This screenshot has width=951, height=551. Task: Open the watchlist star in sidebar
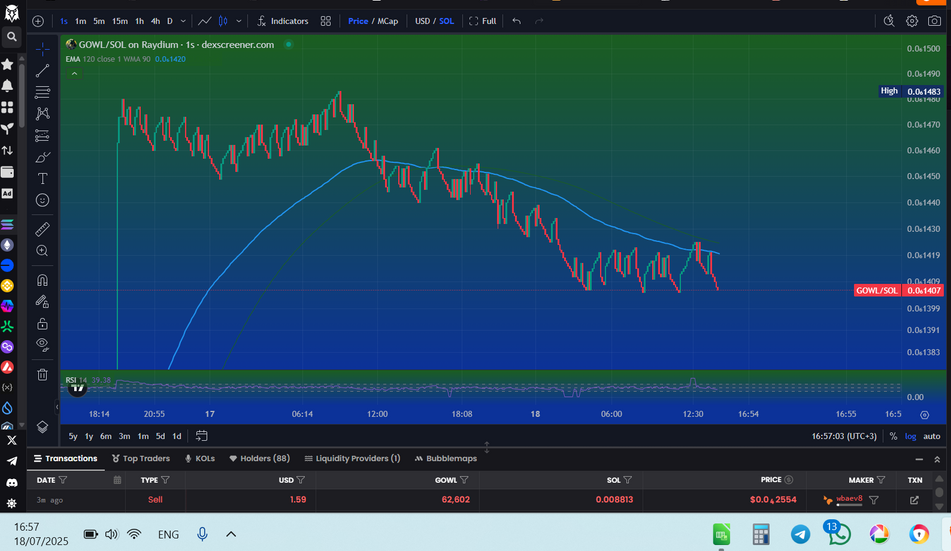[7, 64]
